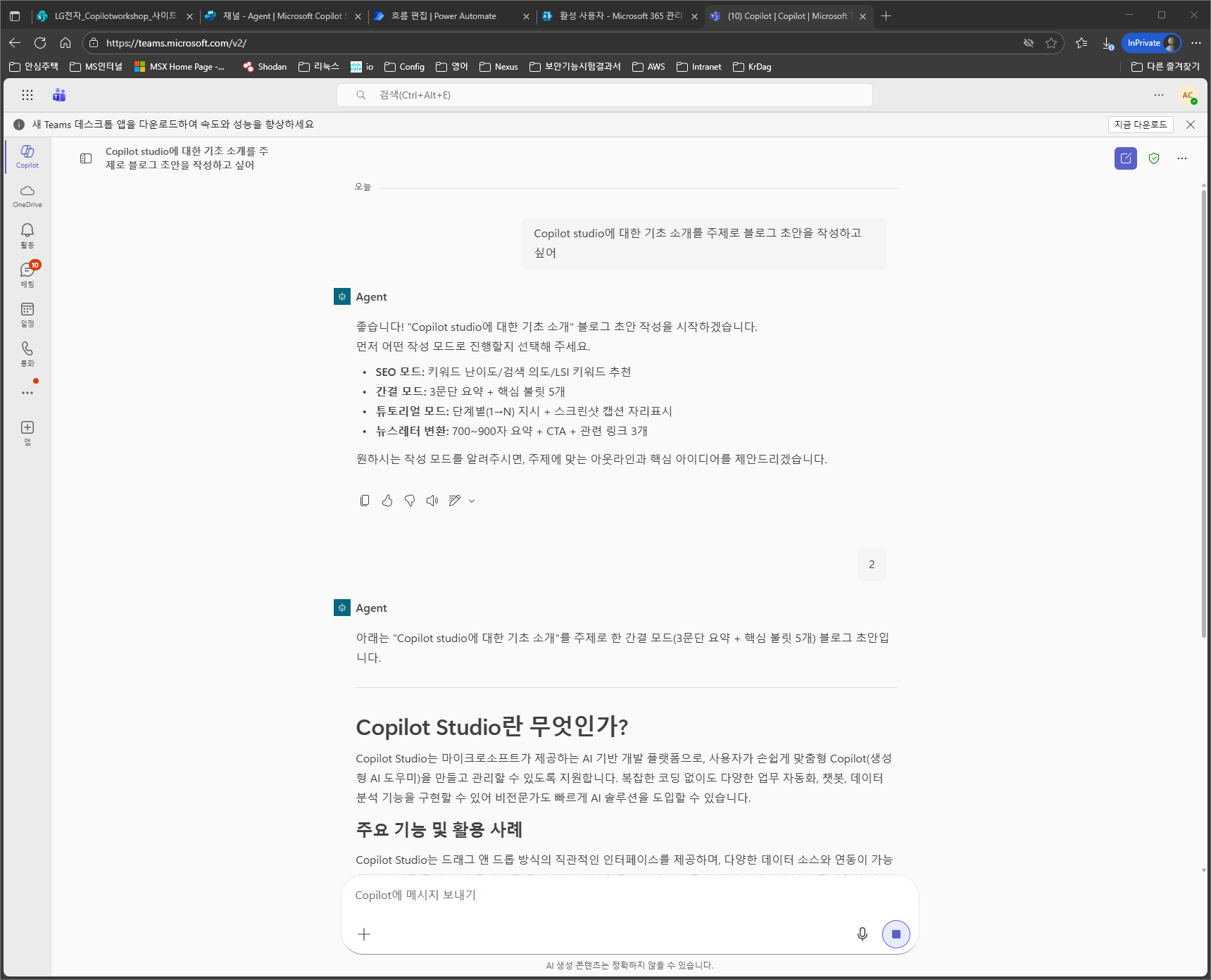The height and width of the screenshot is (980, 1211).
Task: Open a new browser tab
Action: tap(886, 16)
